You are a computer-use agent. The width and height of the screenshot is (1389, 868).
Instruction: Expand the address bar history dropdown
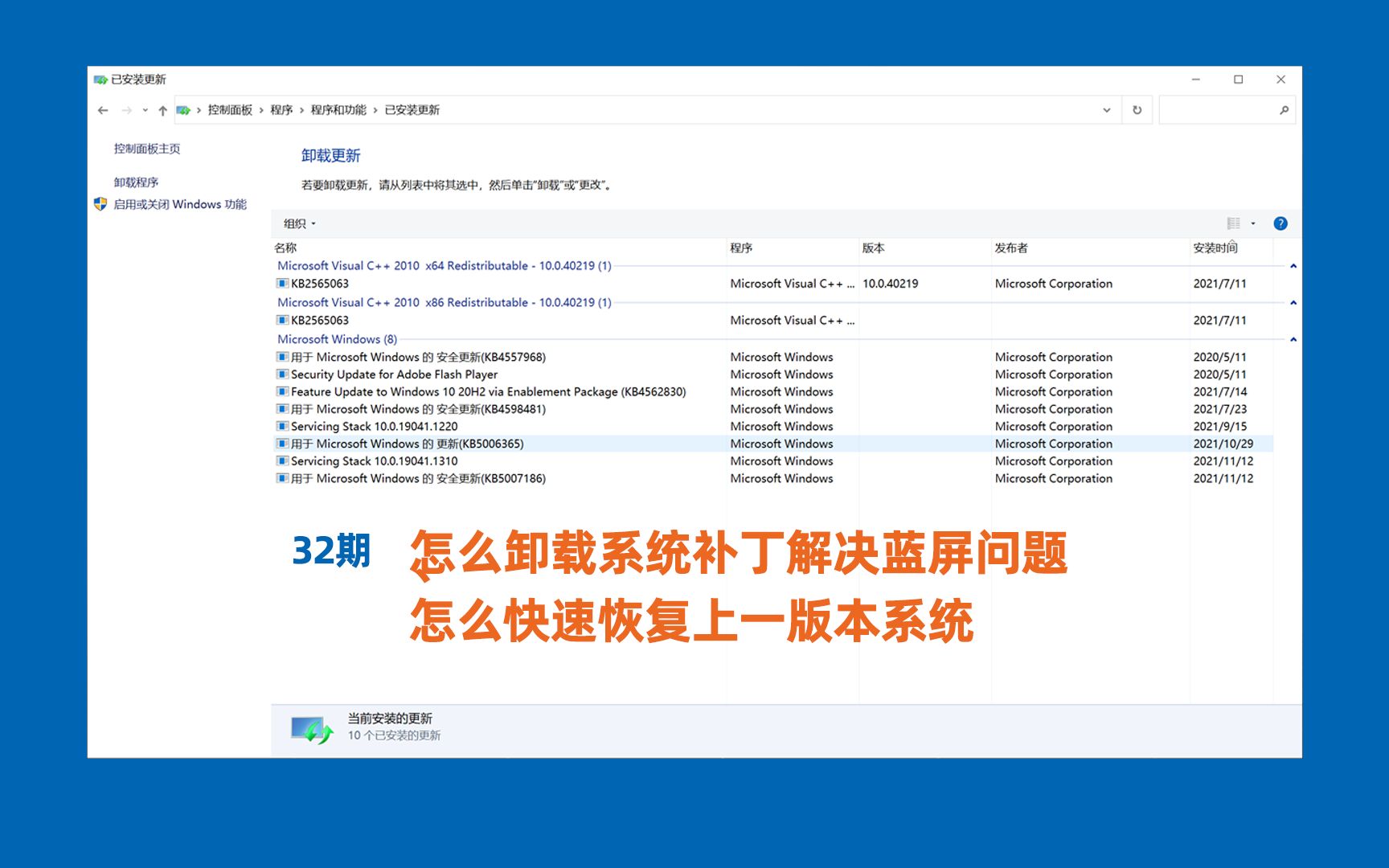click(x=1107, y=110)
